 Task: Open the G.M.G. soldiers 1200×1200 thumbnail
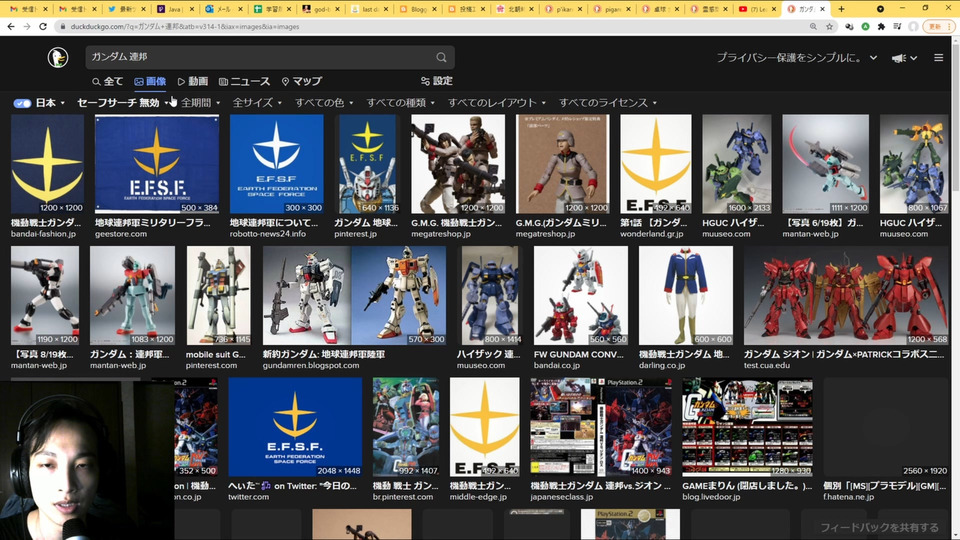click(x=458, y=164)
